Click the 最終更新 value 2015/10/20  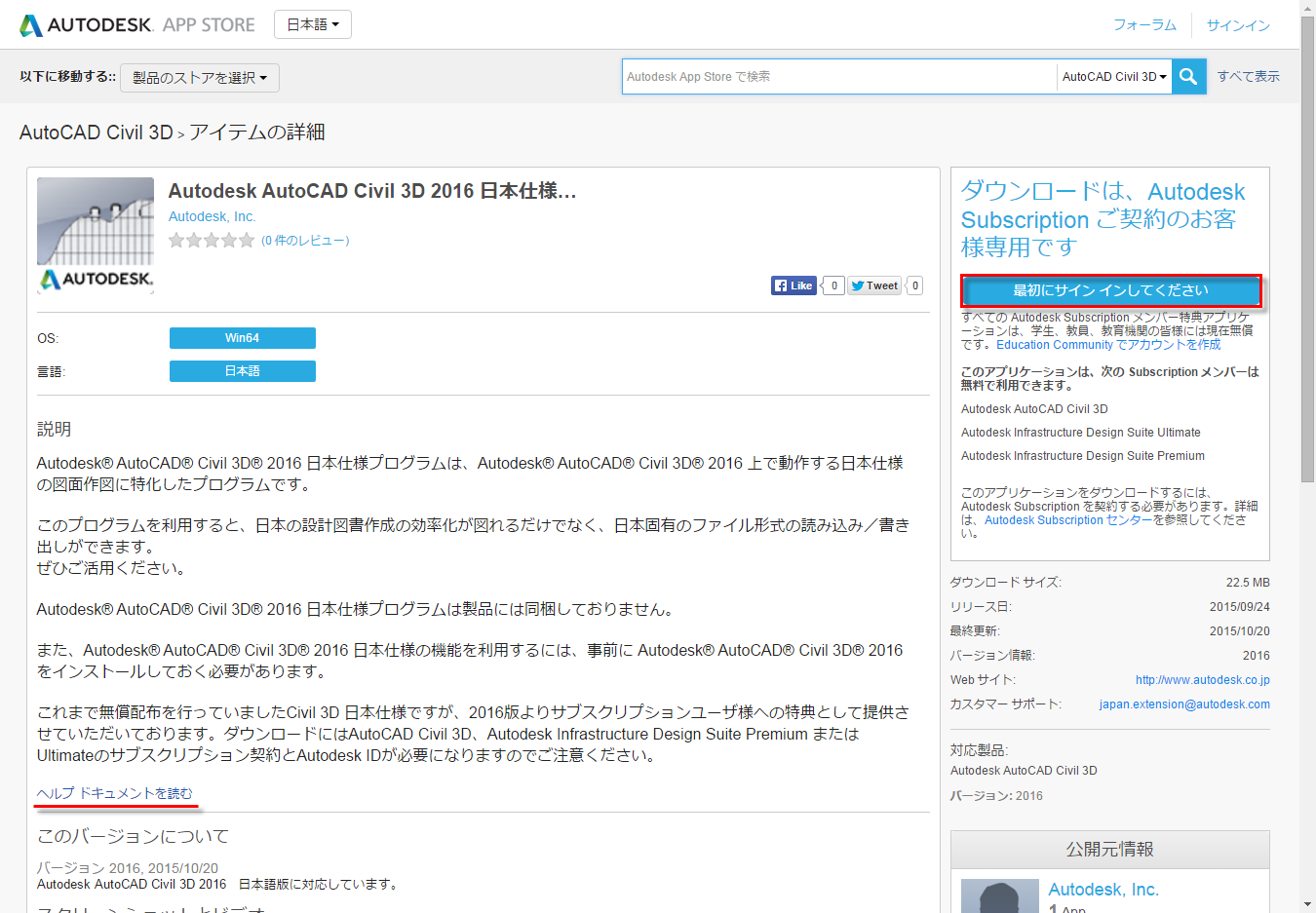pyautogui.click(x=1240, y=631)
